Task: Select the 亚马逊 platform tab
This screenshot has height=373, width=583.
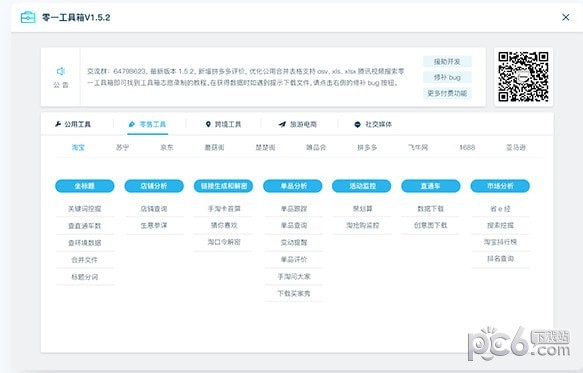Action: tap(516, 147)
